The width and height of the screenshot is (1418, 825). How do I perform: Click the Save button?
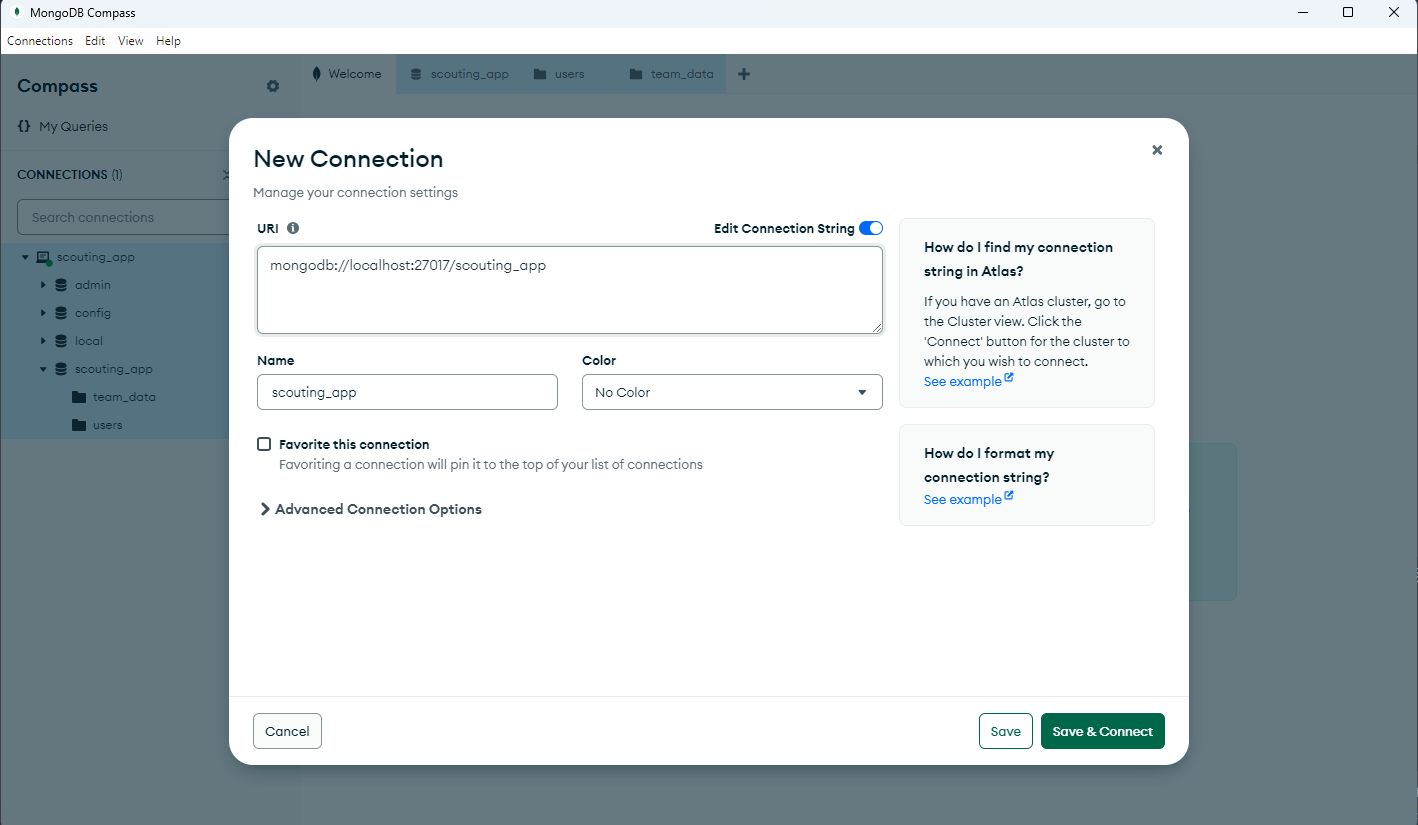[x=1005, y=731]
